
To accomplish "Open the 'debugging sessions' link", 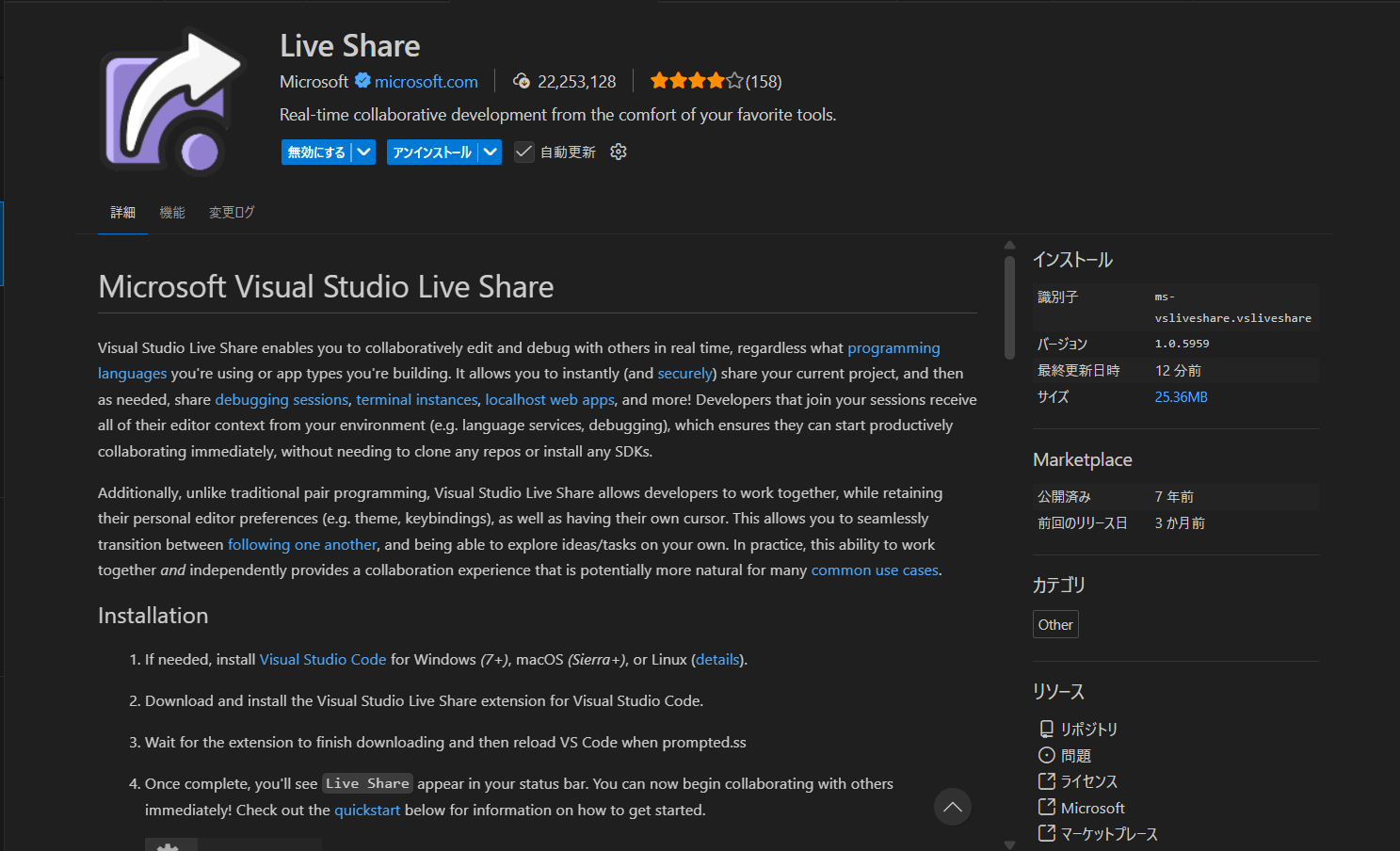I will (x=282, y=400).
